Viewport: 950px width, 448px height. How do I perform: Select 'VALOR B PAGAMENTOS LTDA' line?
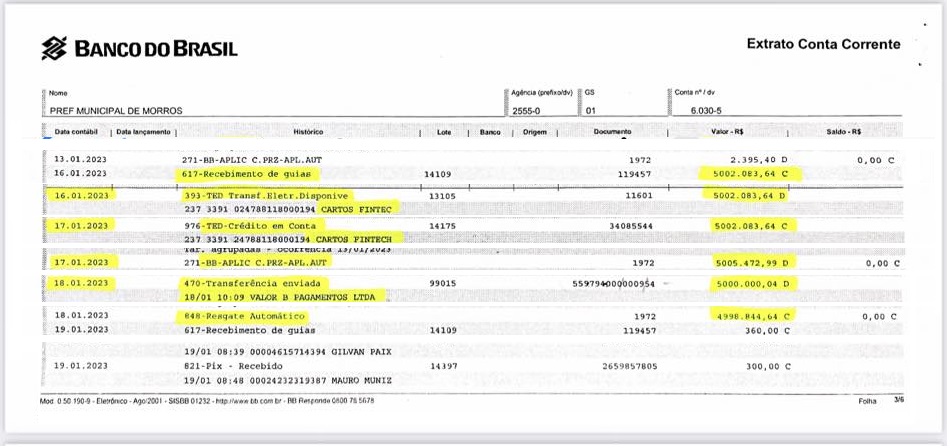[x=282, y=297]
